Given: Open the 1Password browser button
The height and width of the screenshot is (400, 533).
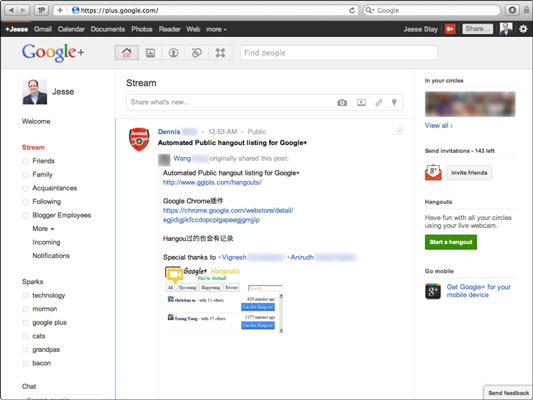Looking at the screenshot, I should pyautogui.click(x=41, y=10).
